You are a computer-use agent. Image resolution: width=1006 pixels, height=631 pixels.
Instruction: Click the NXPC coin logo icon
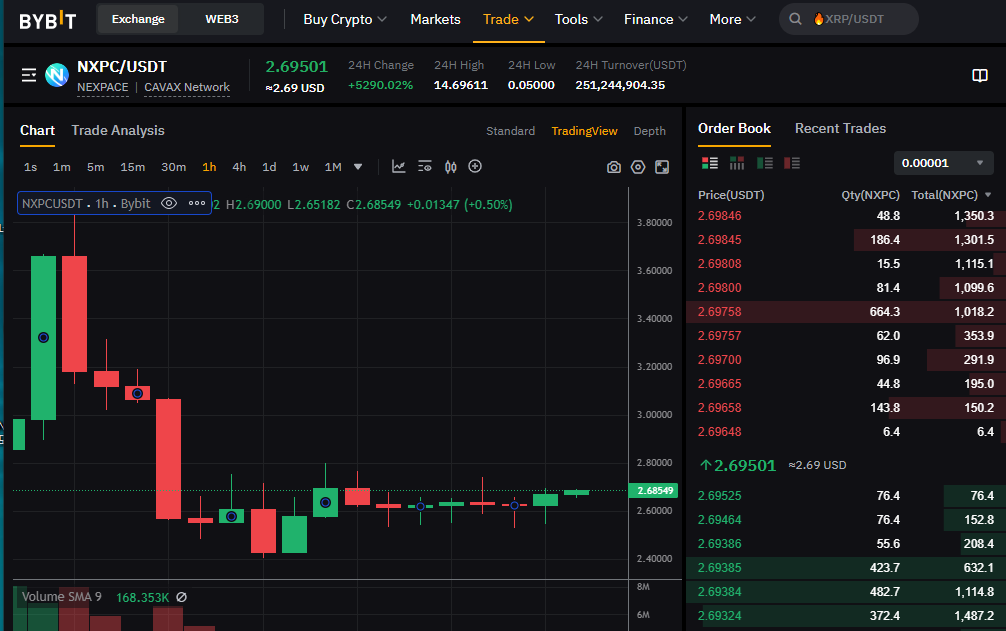point(56,75)
